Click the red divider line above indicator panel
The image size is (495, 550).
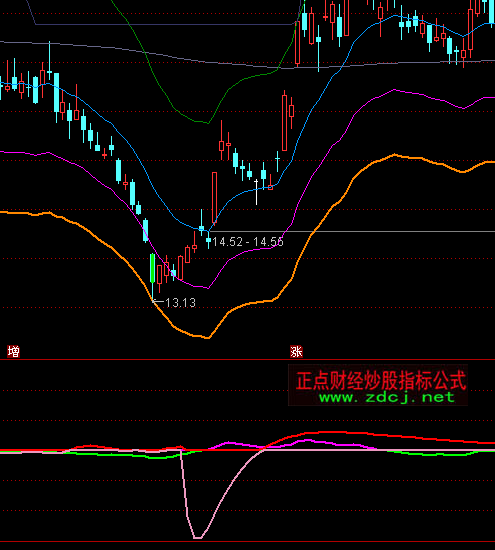coord(247,360)
